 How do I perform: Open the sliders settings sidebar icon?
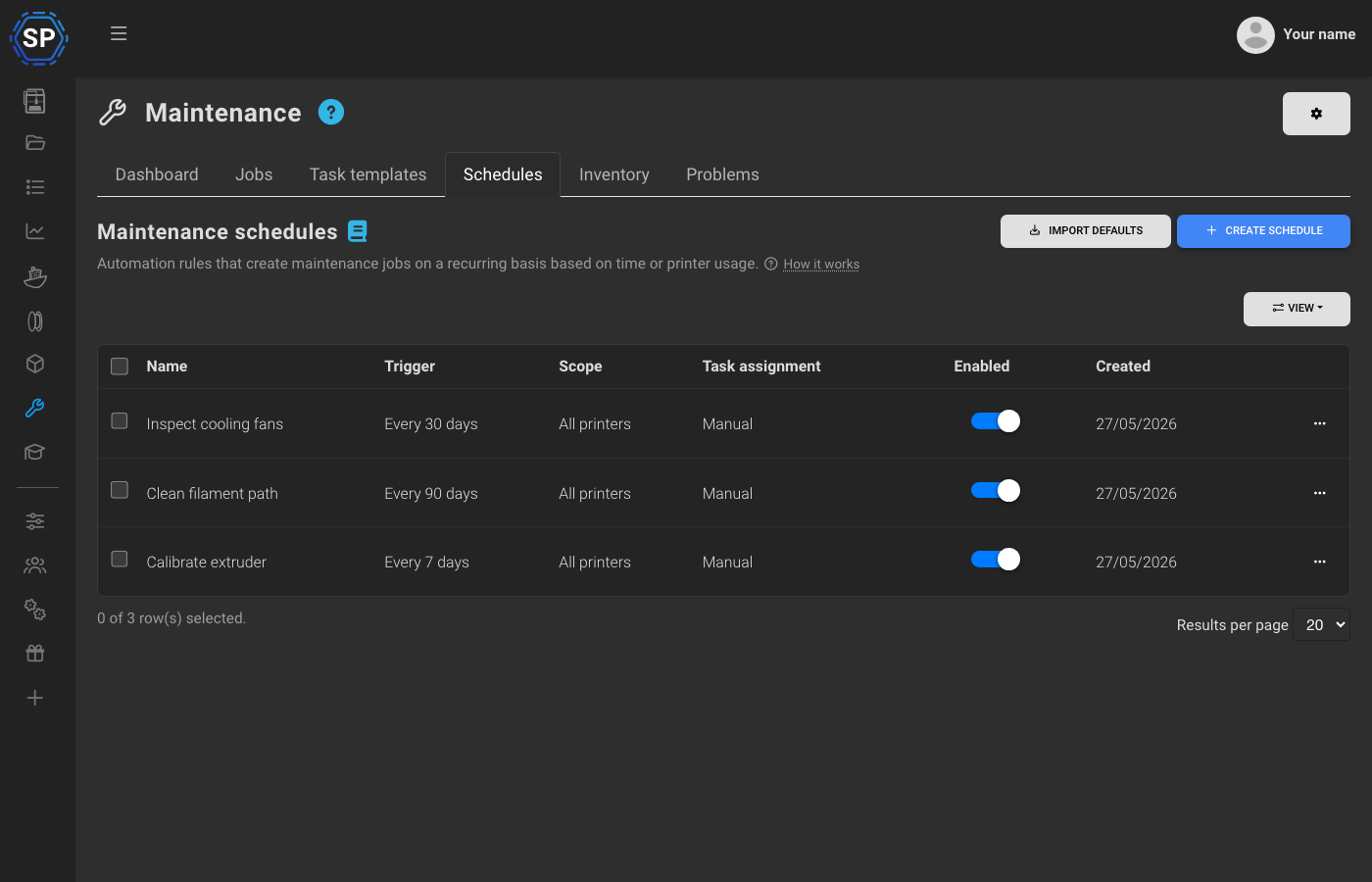tap(35, 521)
